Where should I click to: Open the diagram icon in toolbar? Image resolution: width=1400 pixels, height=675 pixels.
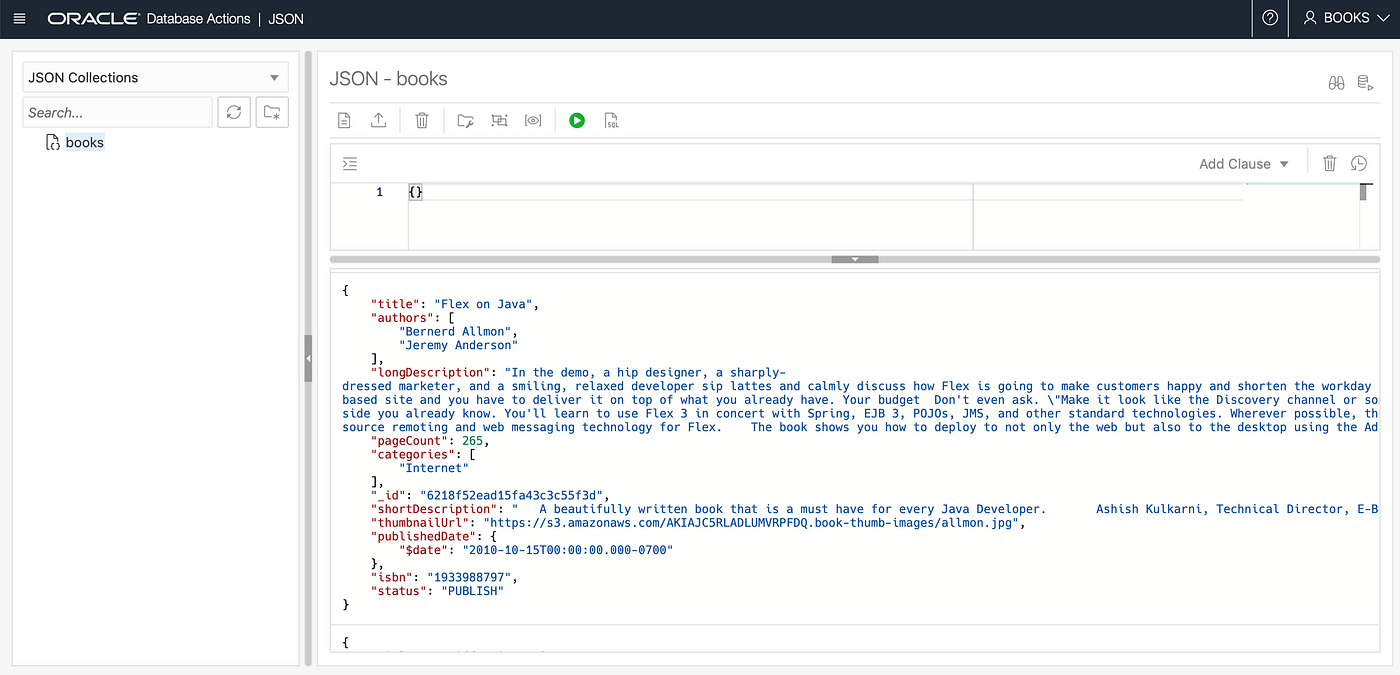[x=499, y=120]
